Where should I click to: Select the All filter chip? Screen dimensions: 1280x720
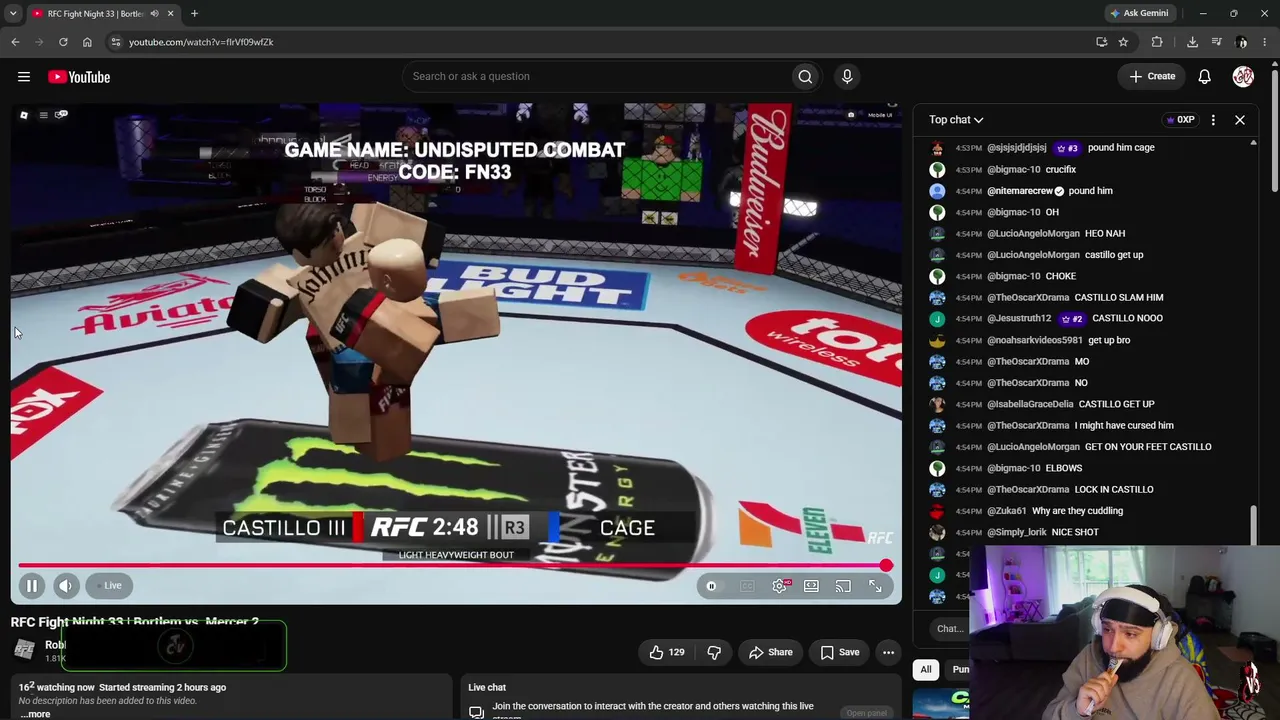926,669
